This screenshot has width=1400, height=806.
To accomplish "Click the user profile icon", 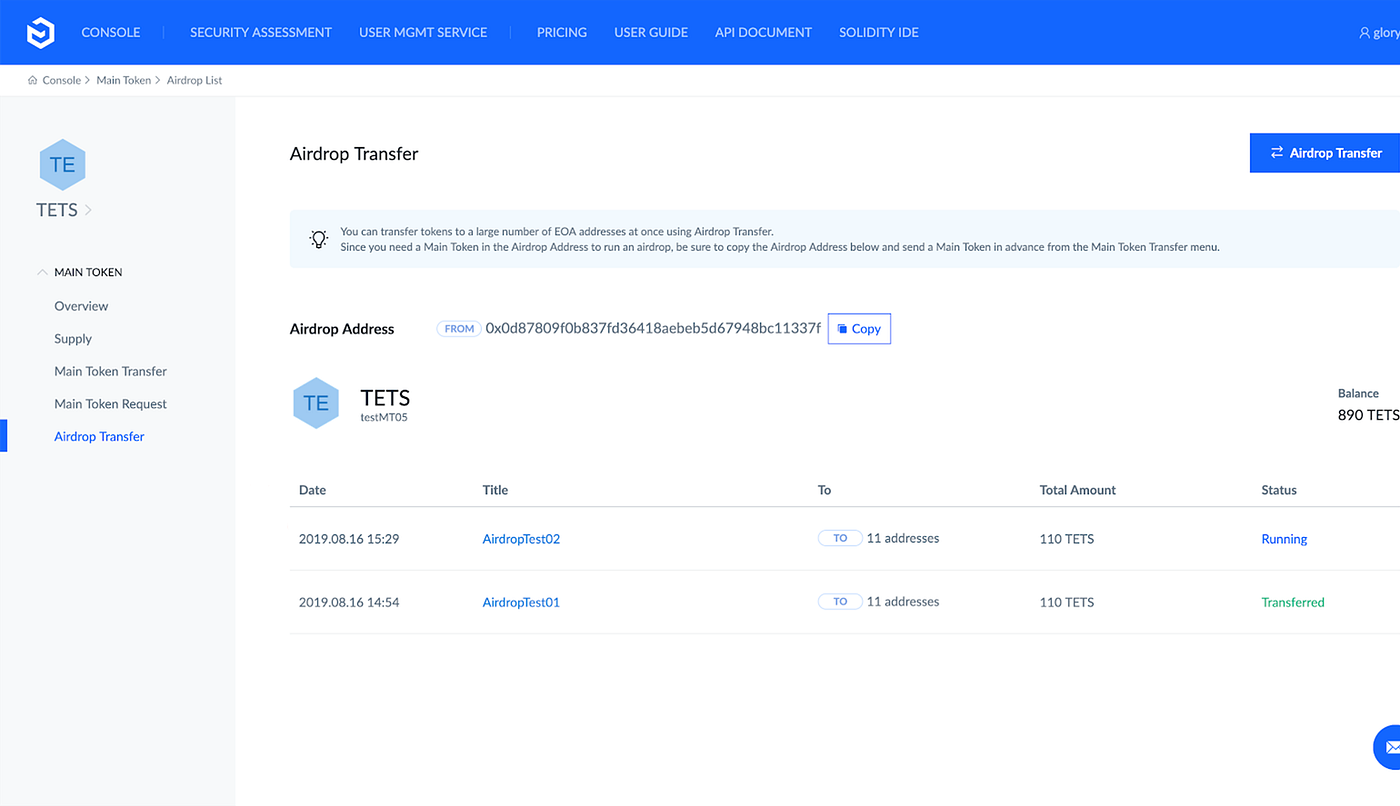I will [1364, 33].
